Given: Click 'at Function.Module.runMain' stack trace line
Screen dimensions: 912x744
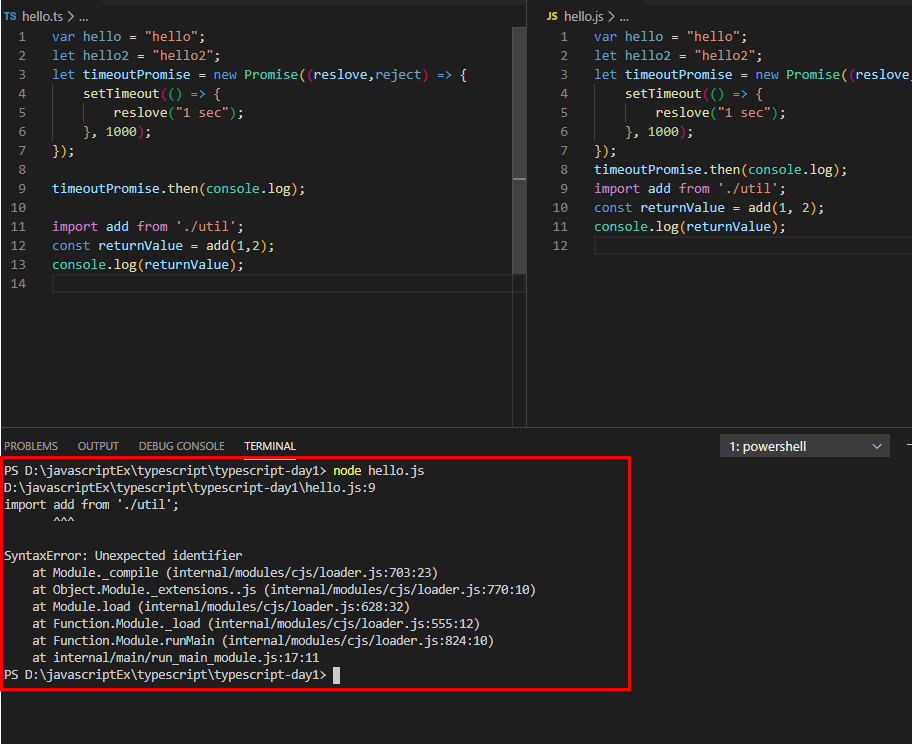Looking at the screenshot, I should coord(263,641).
